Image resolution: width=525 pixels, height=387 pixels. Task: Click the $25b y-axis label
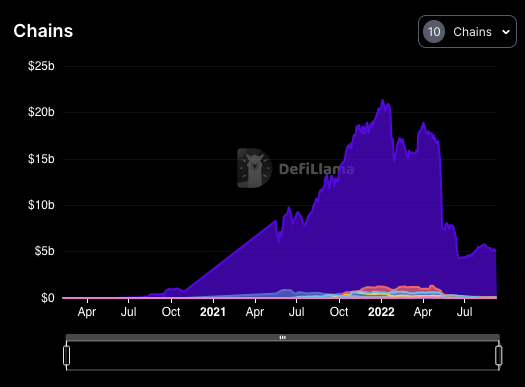(41, 66)
